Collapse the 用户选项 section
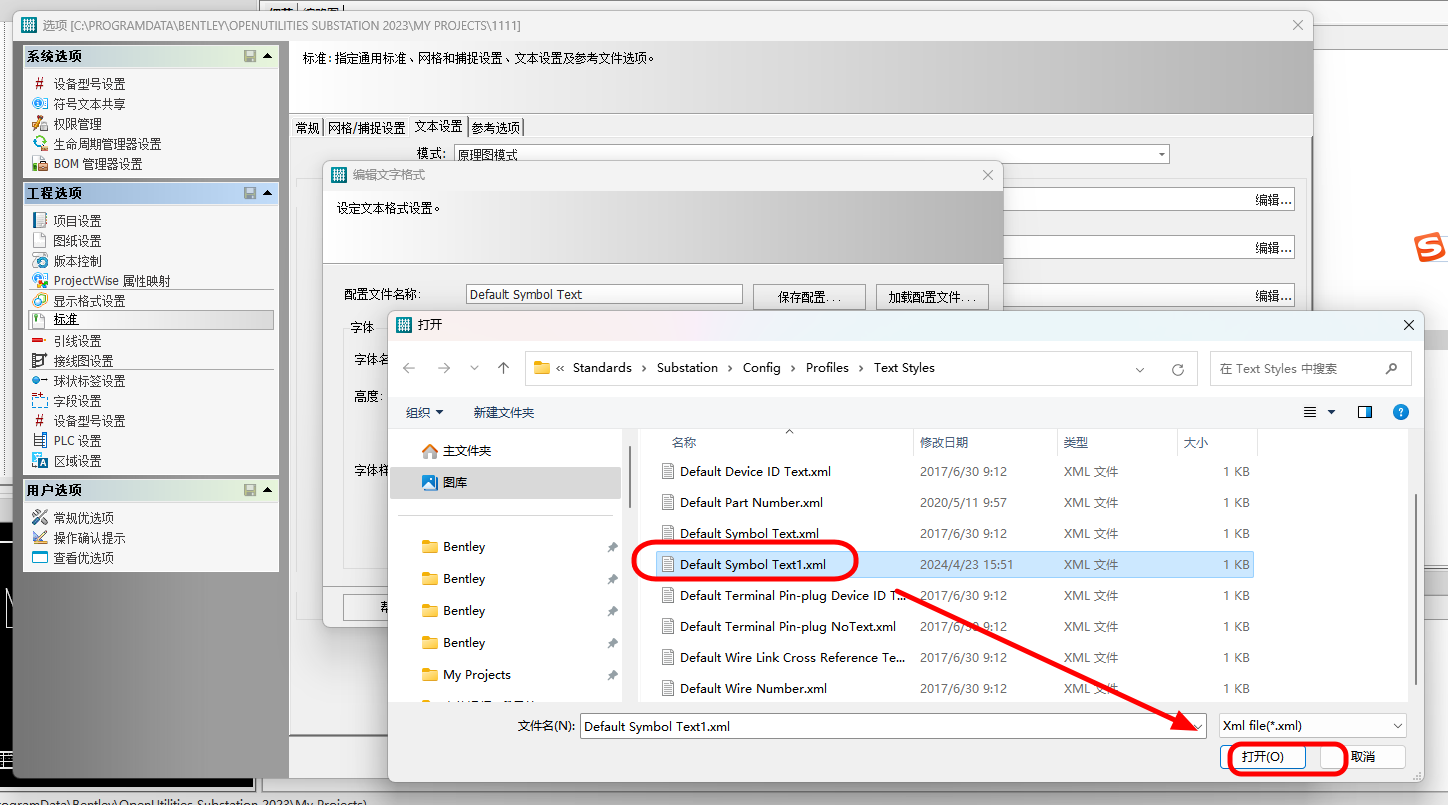 [268, 490]
